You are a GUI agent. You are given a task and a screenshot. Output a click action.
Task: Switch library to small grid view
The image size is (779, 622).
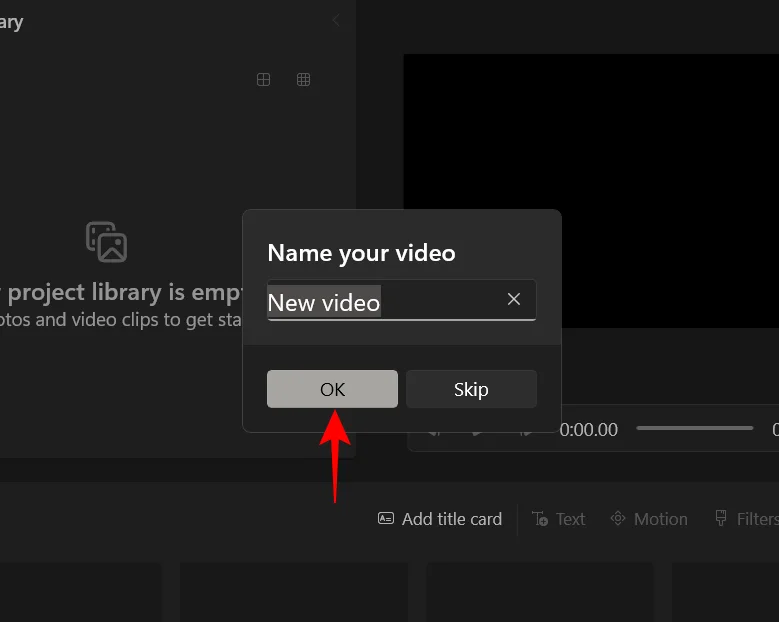point(303,79)
